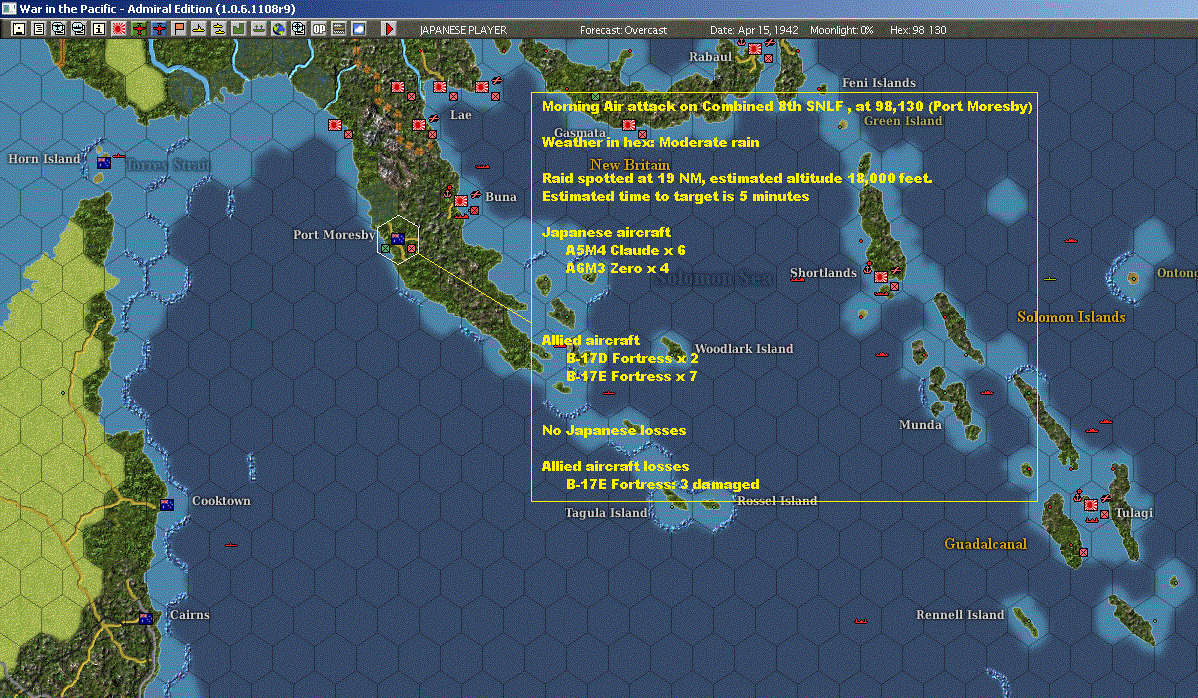The width and height of the screenshot is (1198, 698).
Task: Select the Australian flag at Cairns
Action: pyautogui.click(x=146, y=619)
